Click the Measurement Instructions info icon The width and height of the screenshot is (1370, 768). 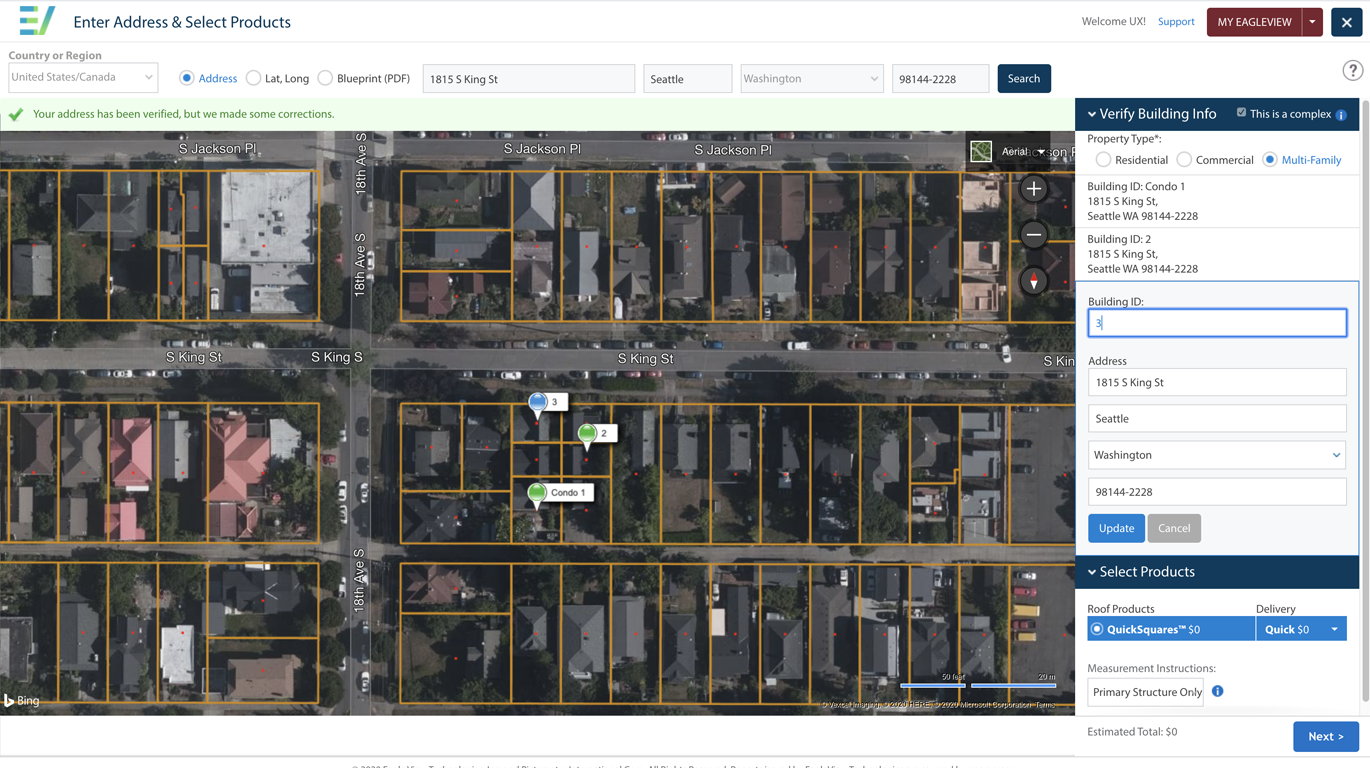coord(1217,691)
